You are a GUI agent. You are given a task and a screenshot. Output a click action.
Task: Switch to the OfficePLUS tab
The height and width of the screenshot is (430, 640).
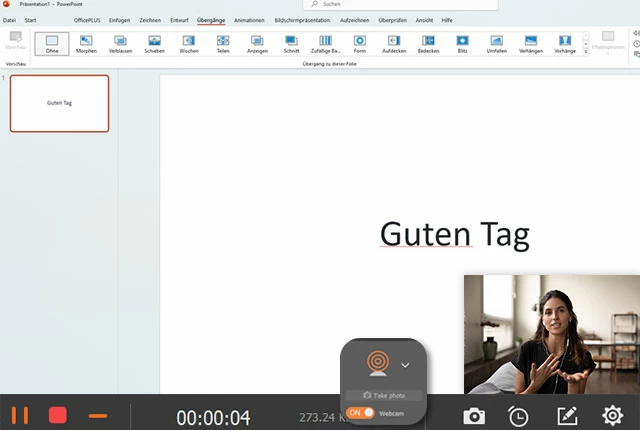tap(87, 20)
